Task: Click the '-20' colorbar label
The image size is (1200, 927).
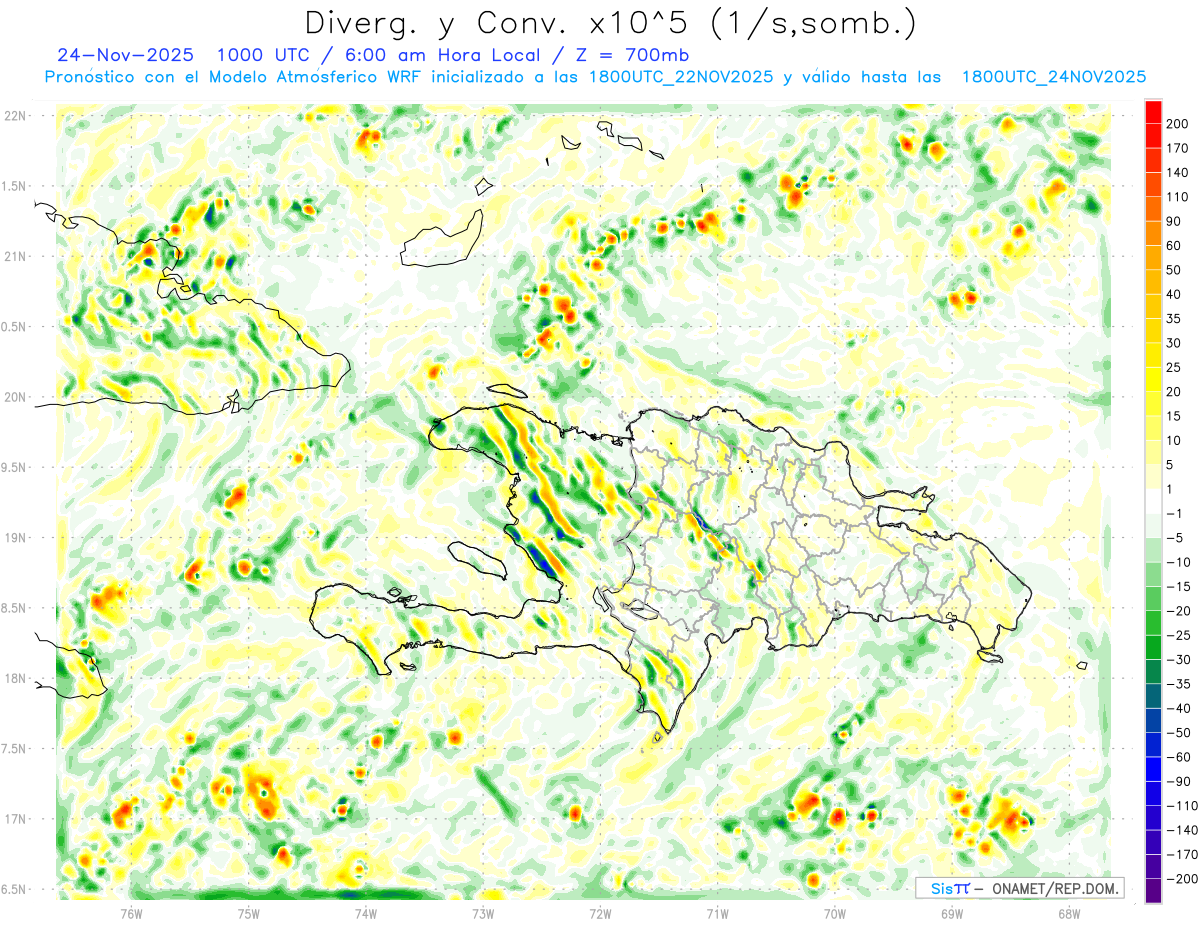Action: (1178, 611)
